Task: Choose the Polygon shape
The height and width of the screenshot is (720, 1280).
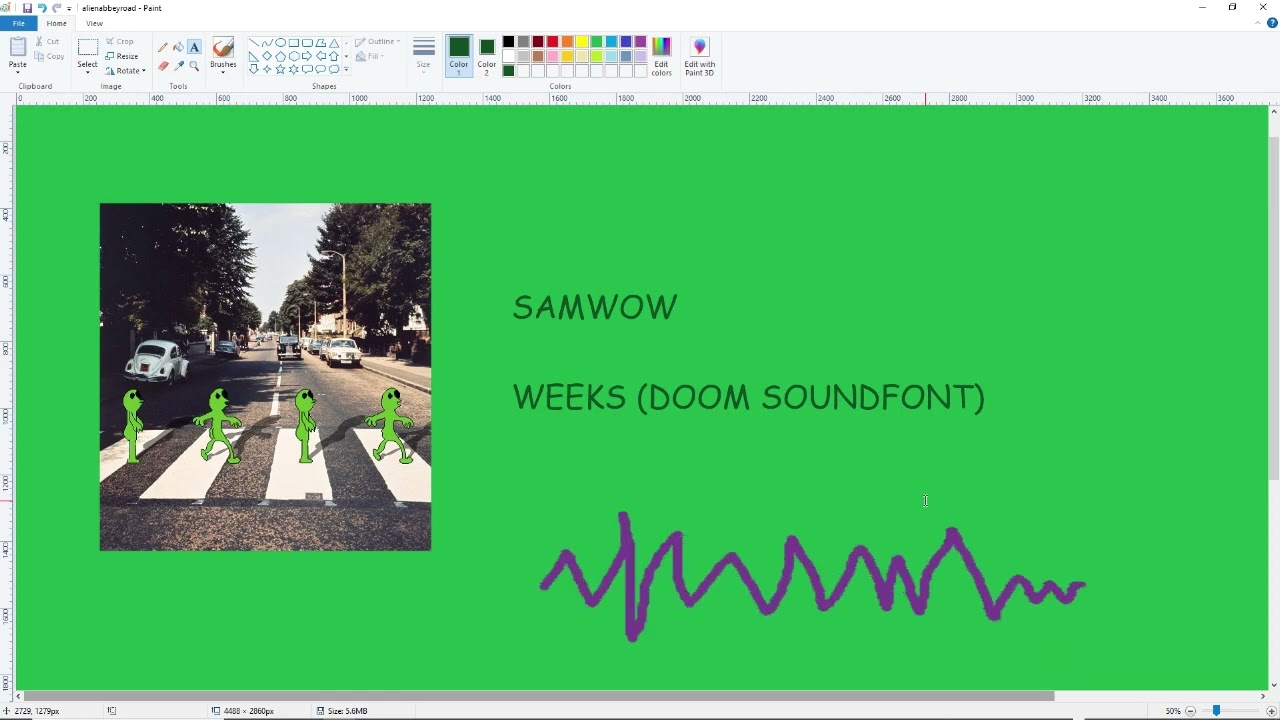Action: click(321, 43)
